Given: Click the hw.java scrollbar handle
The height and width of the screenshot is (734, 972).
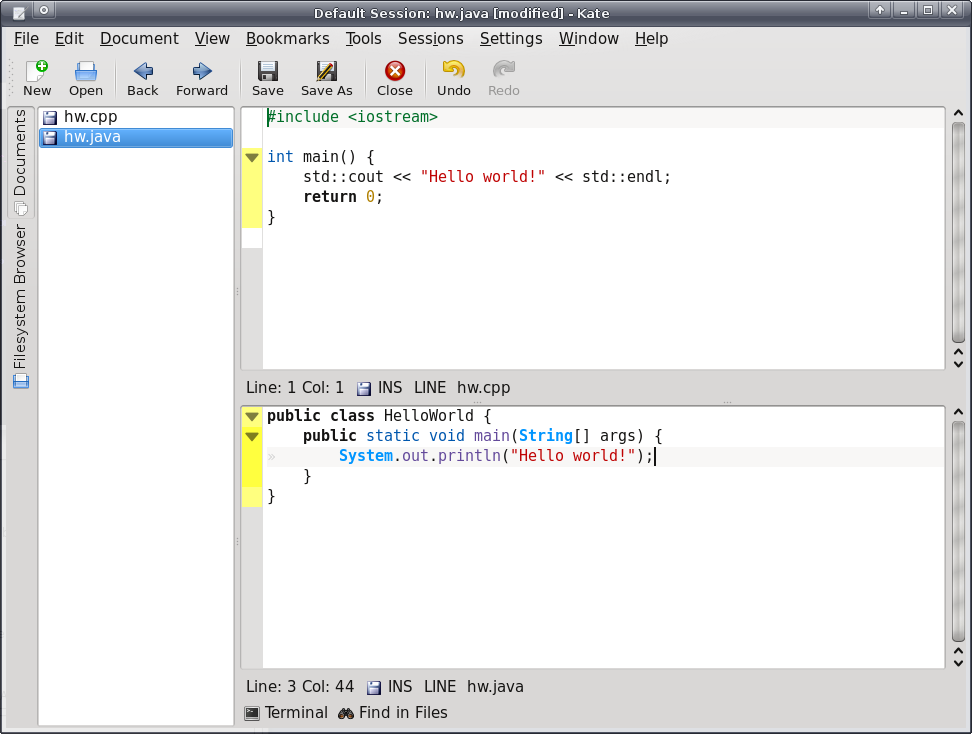Looking at the screenshot, I should [958, 532].
